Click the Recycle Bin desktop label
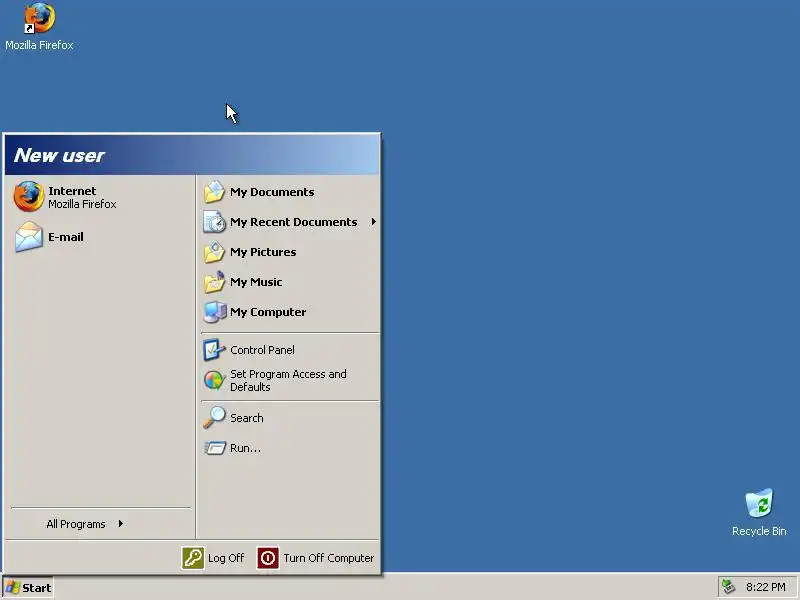This screenshot has height=600, width=800. click(x=759, y=531)
